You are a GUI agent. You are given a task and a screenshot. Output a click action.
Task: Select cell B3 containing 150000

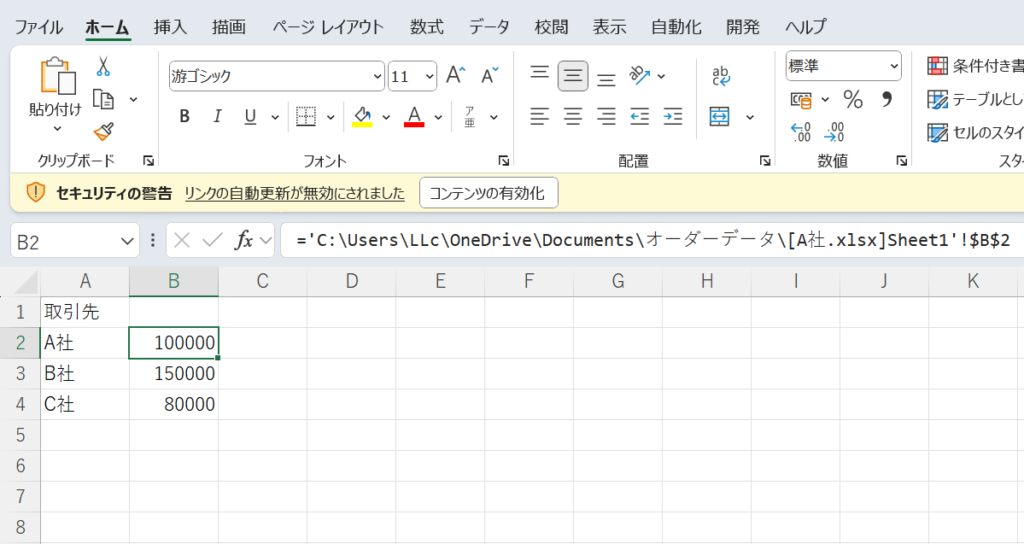tap(174, 374)
